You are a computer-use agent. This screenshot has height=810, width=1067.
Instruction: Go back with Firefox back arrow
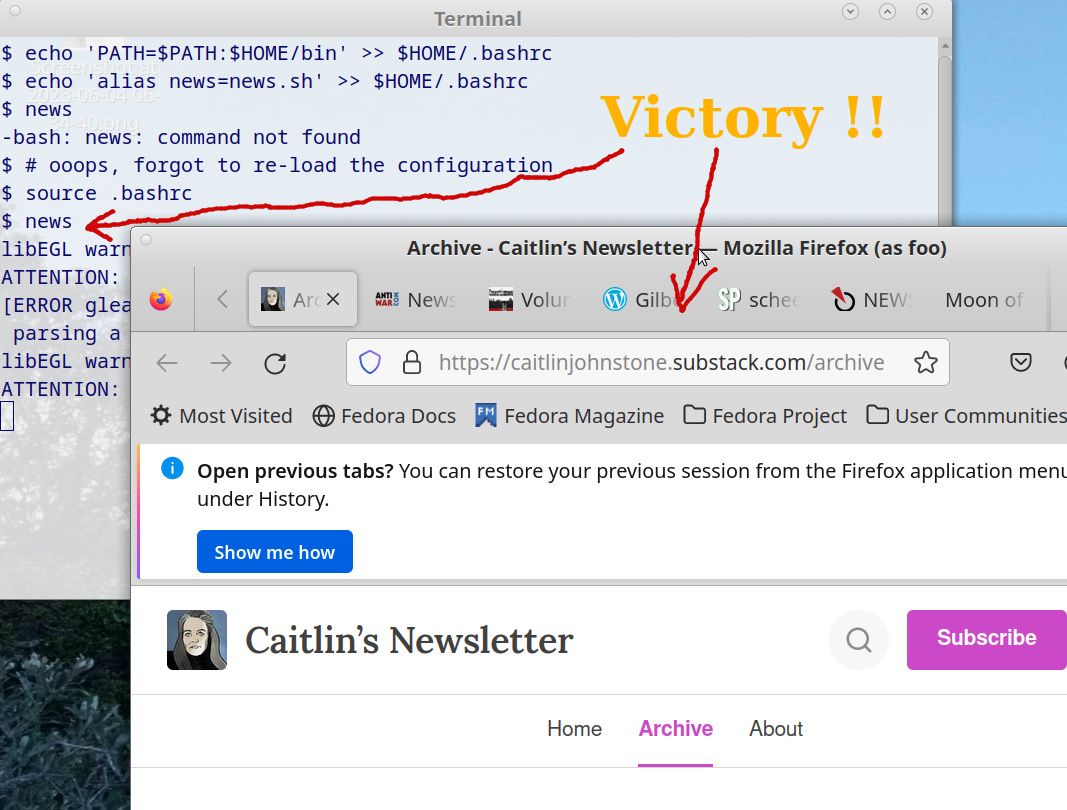pyautogui.click(x=167, y=363)
